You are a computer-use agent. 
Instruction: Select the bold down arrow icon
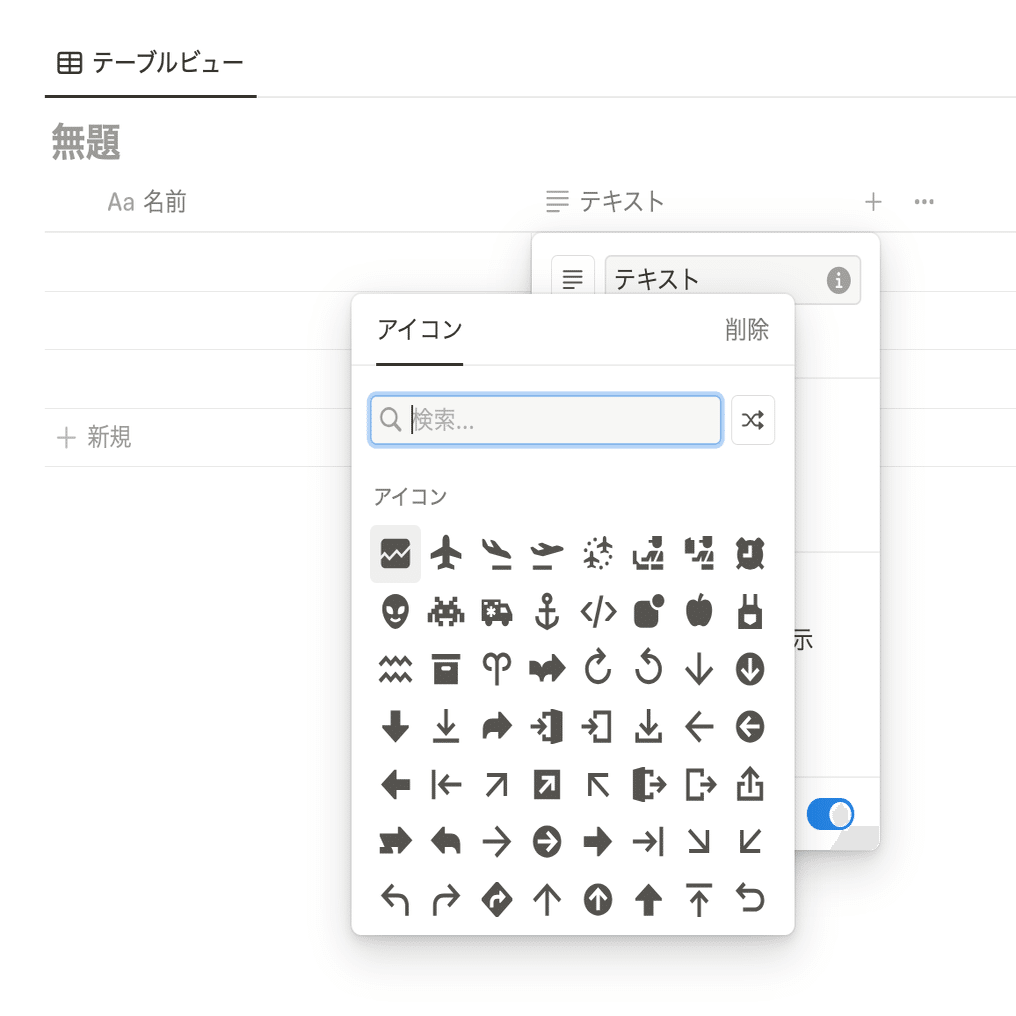pos(395,727)
